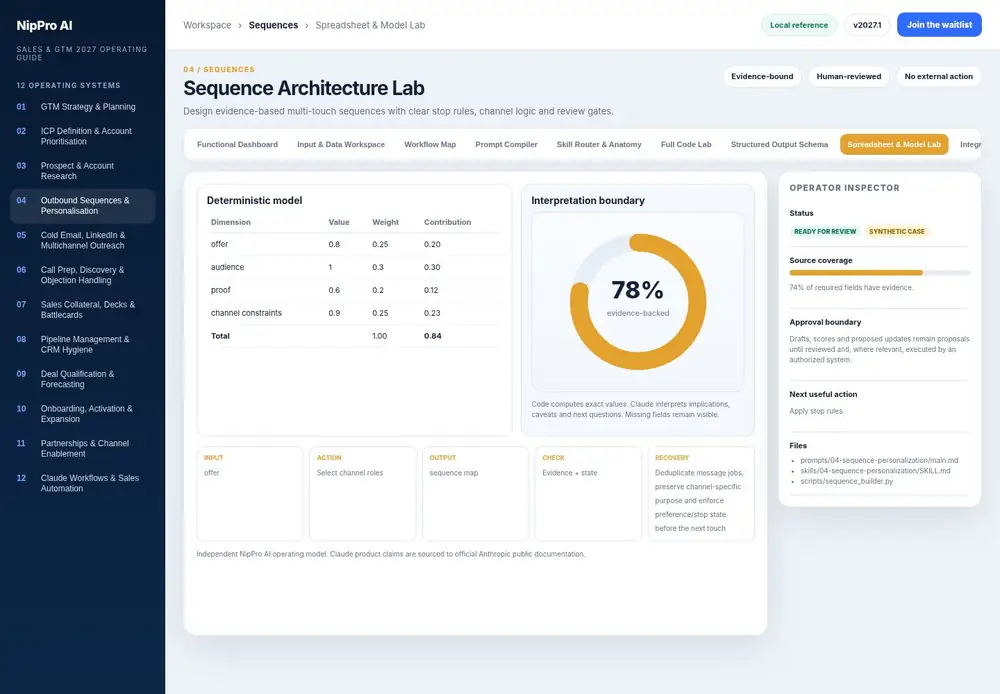The width and height of the screenshot is (1000, 694).
Task: Open Claude Workflows & Sales Automation
Action: [x=82, y=483]
